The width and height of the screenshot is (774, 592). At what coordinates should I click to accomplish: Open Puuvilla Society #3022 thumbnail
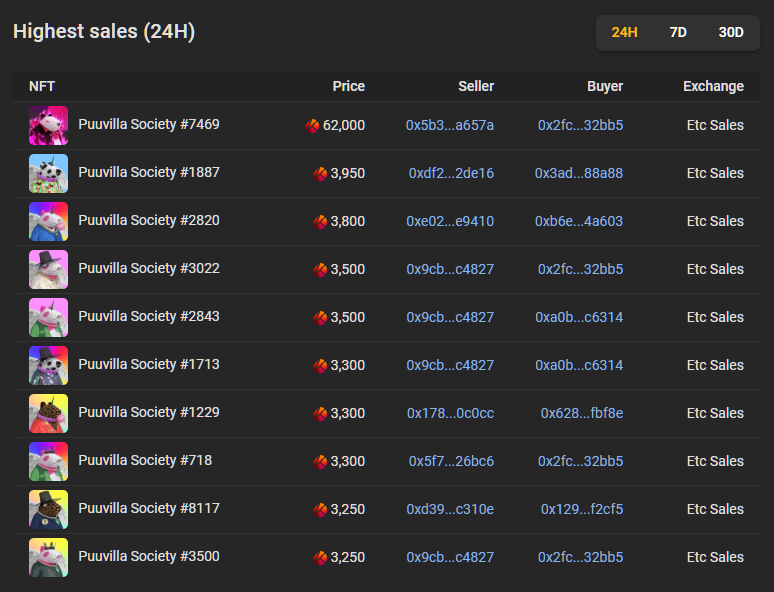(48, 269)
